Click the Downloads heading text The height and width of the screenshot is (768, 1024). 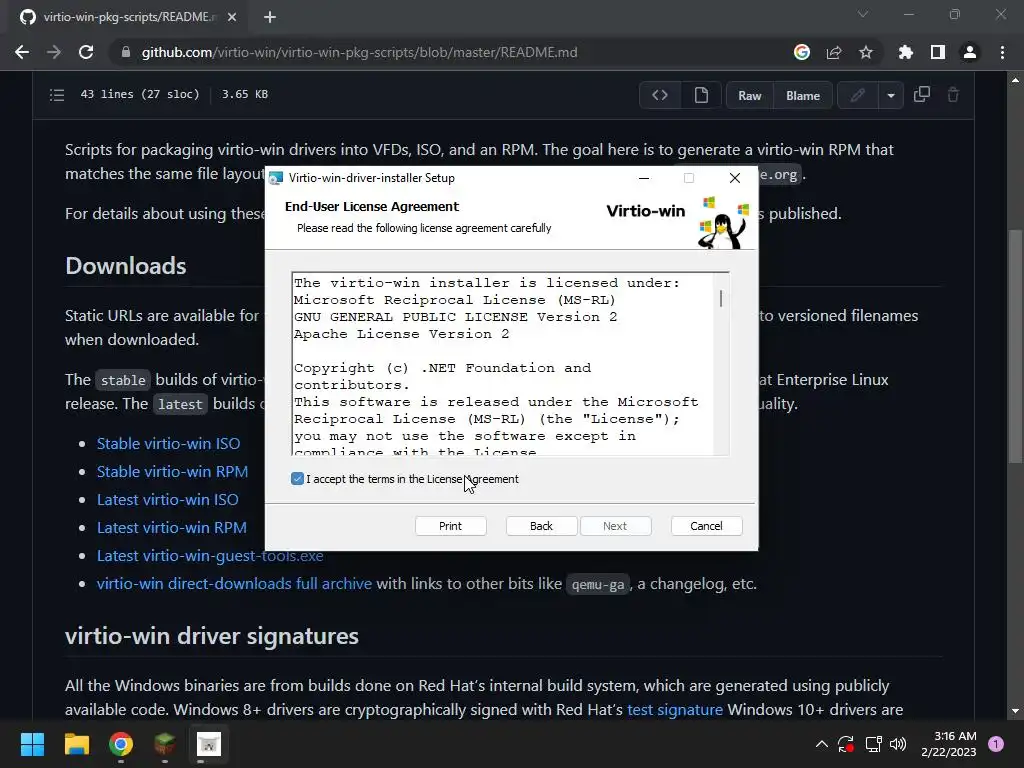coord(125,266)
